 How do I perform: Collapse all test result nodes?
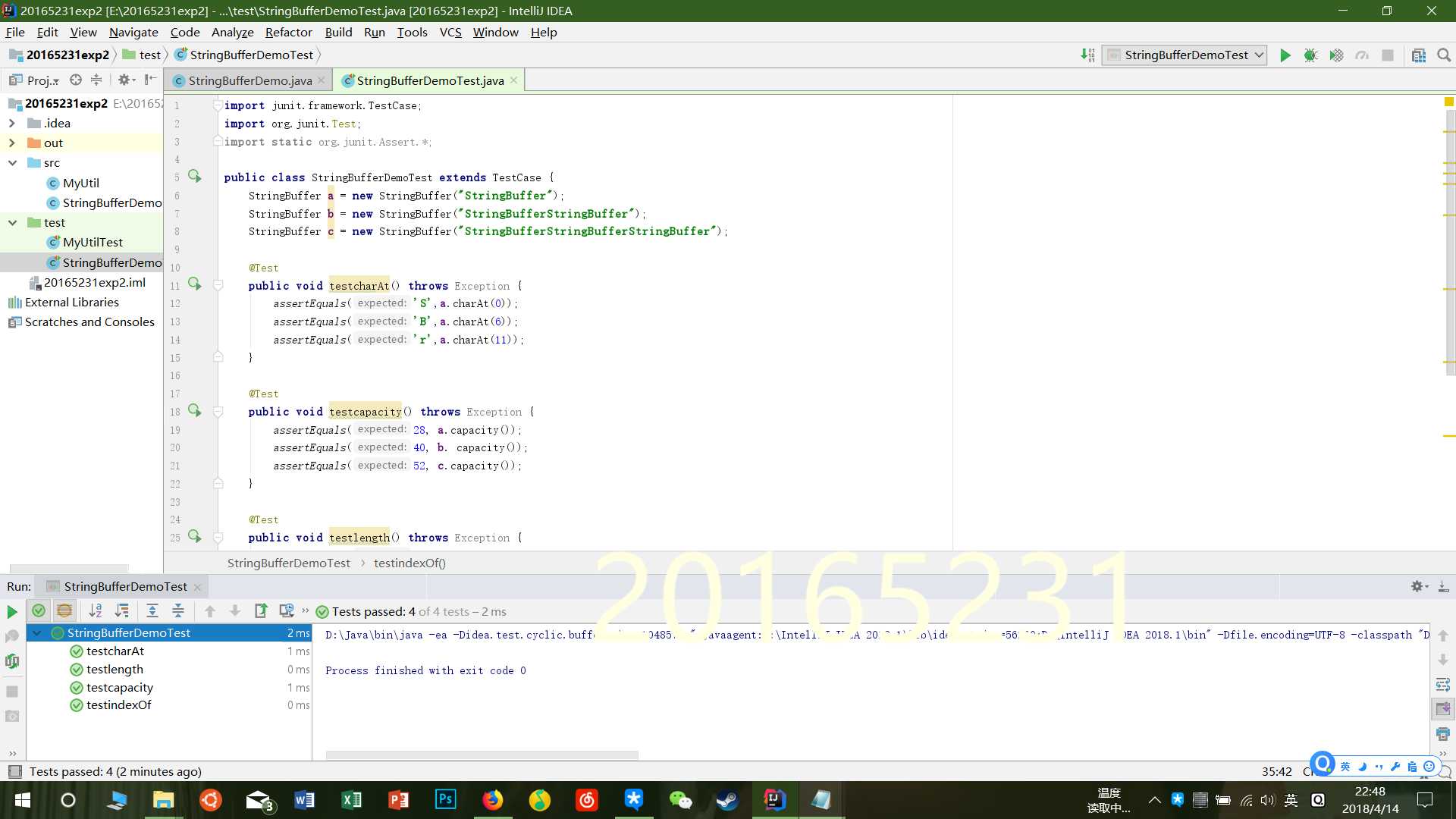pyautogui.click(x=178, y=610)
